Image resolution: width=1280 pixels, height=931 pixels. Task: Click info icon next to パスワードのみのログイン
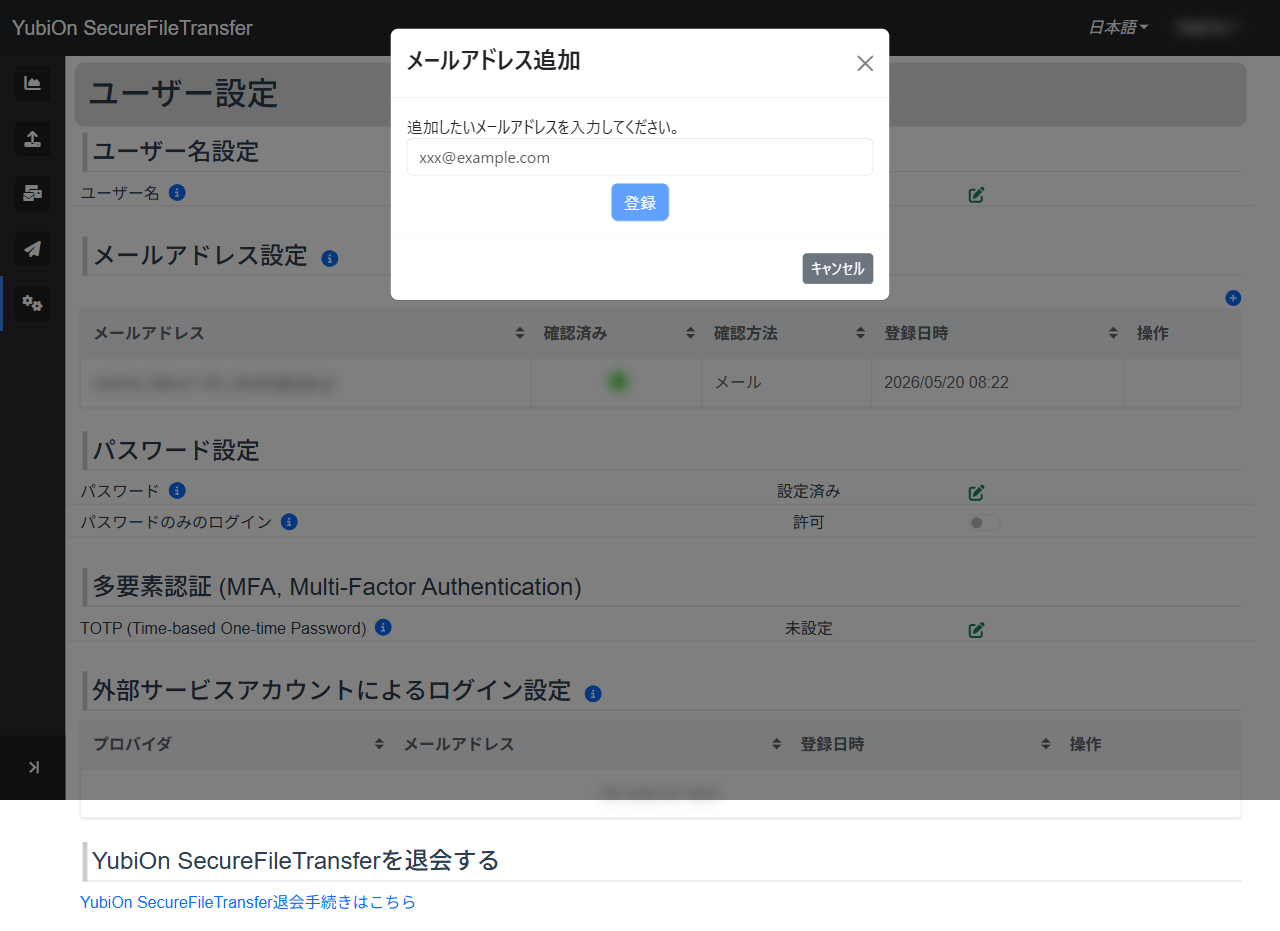pos(289,521)
